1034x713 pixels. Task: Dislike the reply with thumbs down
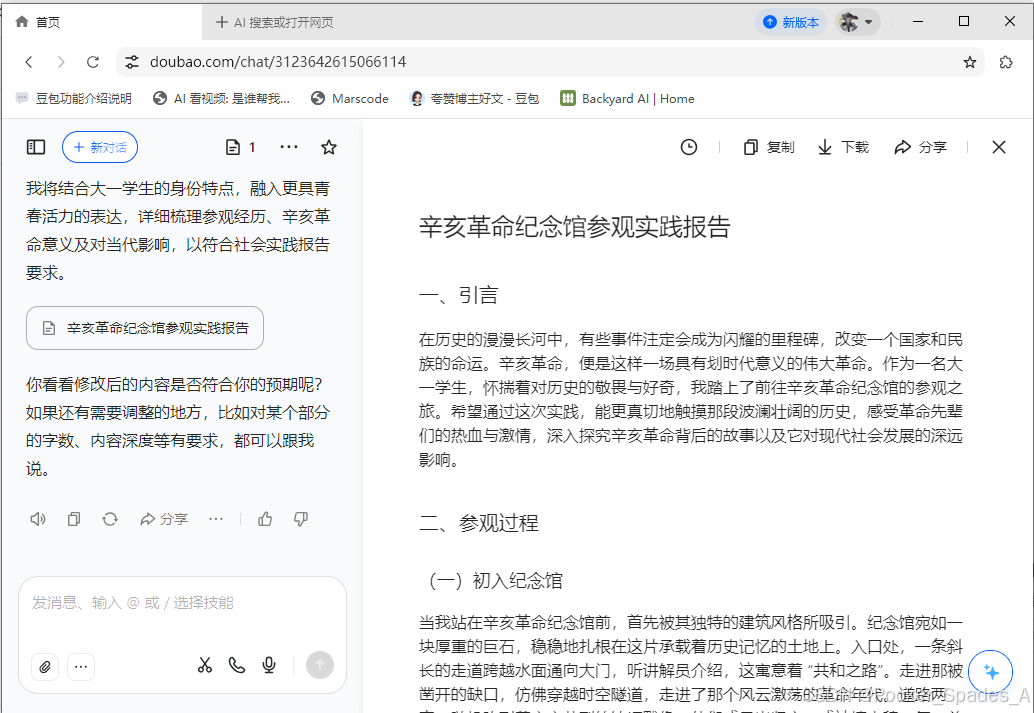tap(301, 519)
